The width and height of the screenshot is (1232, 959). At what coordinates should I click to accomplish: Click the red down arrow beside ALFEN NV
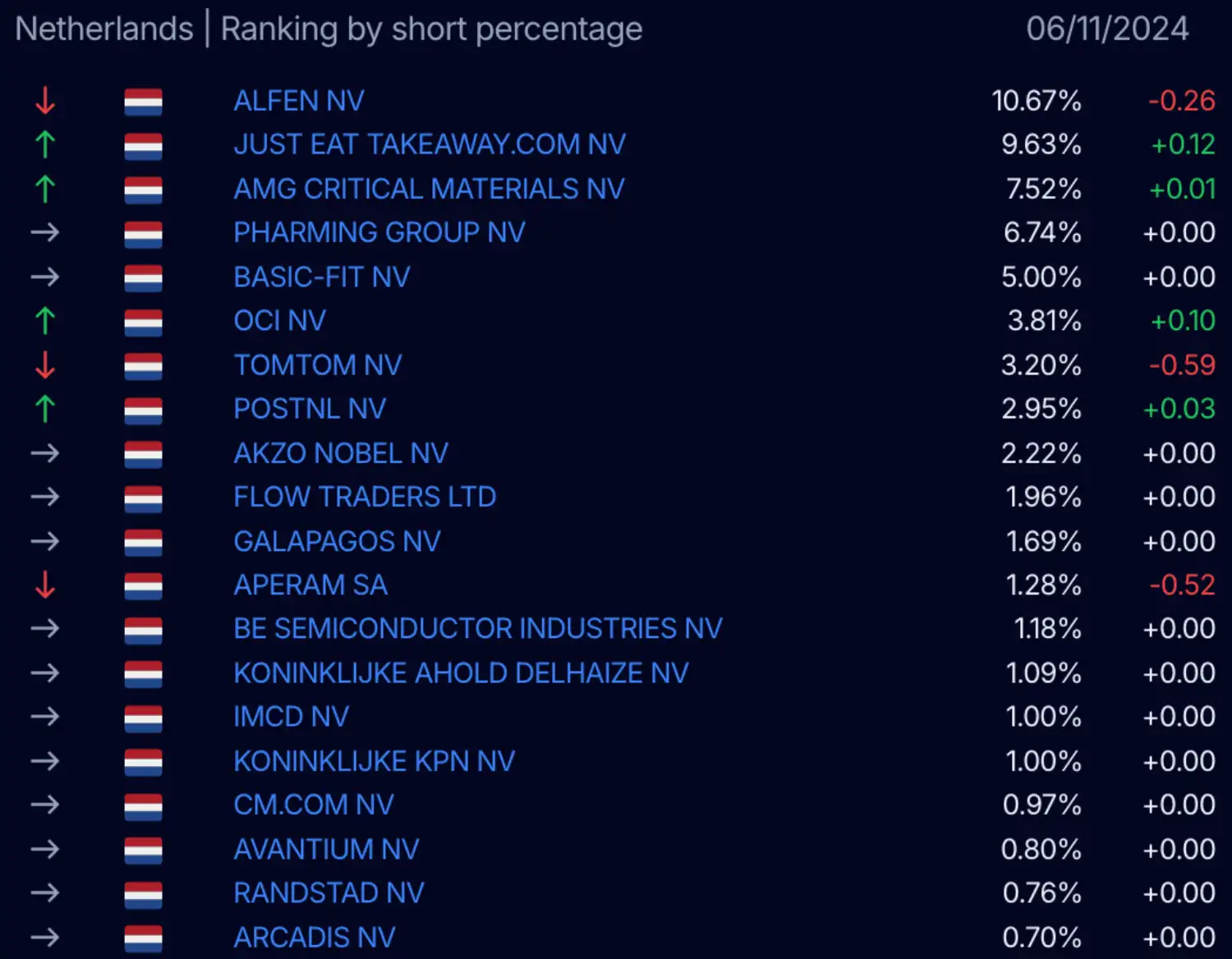pos(45,101)
